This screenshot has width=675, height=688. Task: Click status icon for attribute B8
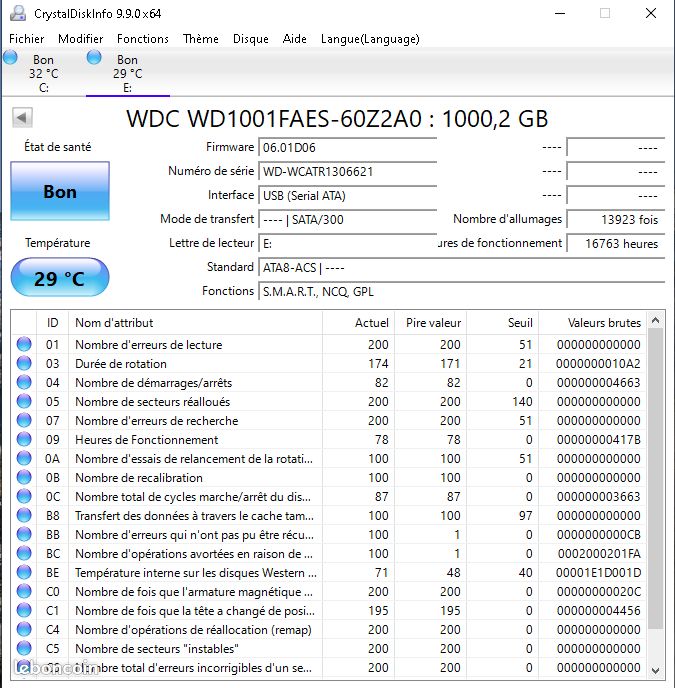click(x=24, y=516)
